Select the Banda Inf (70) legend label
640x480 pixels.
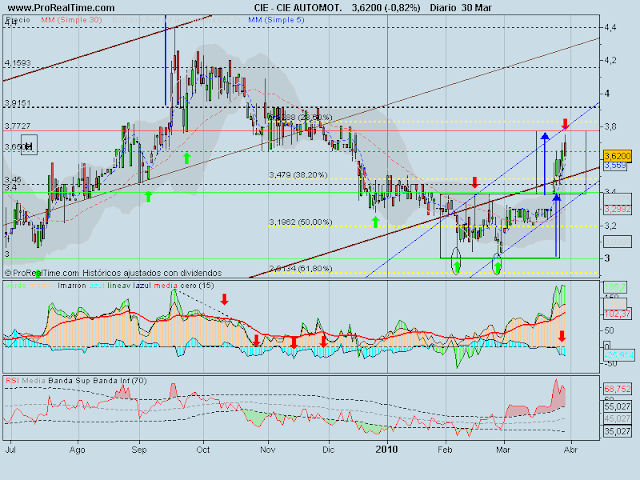click(120, 381)
